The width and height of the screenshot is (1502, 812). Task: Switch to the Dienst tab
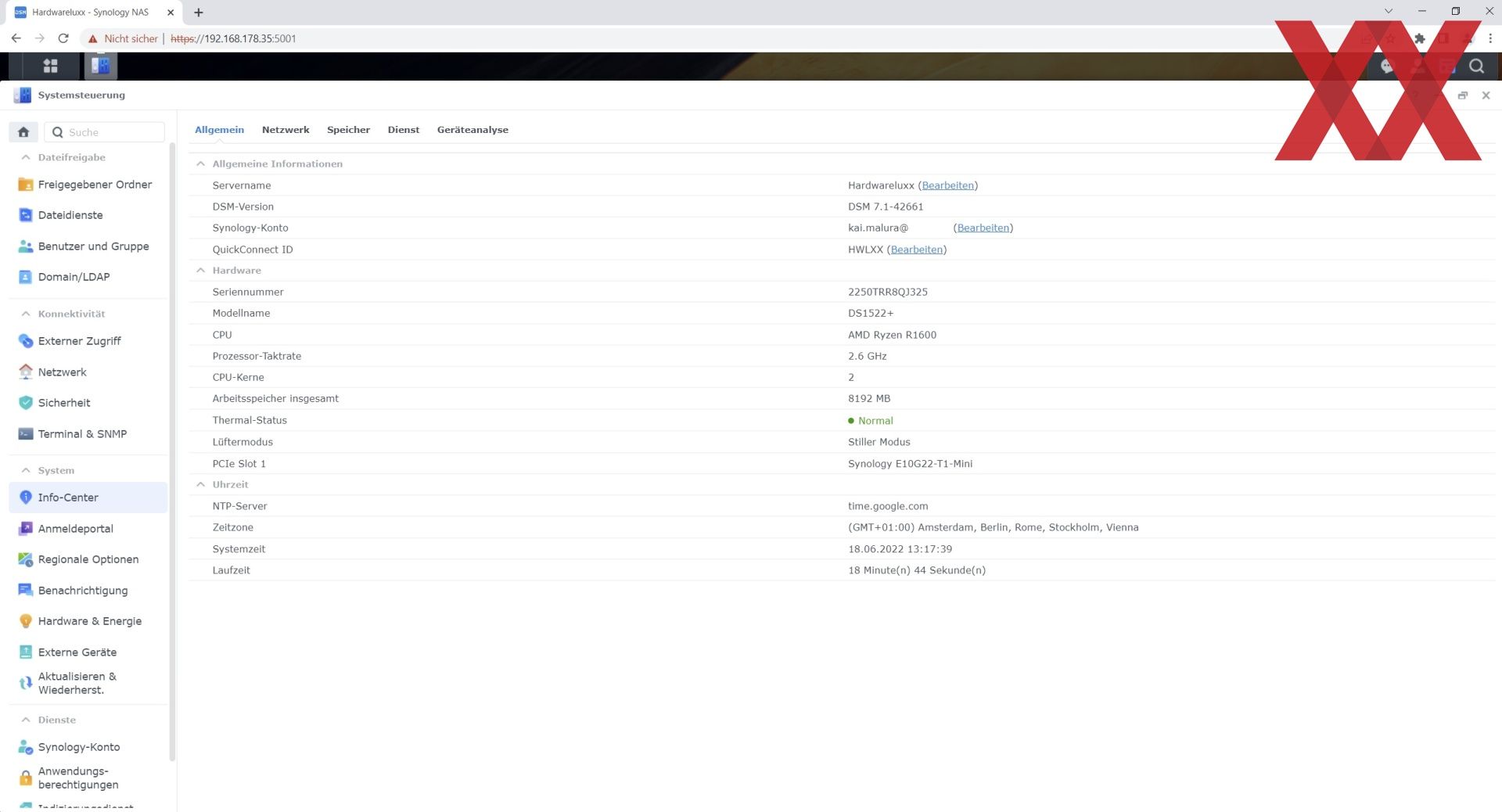click(x=404, y=130)
